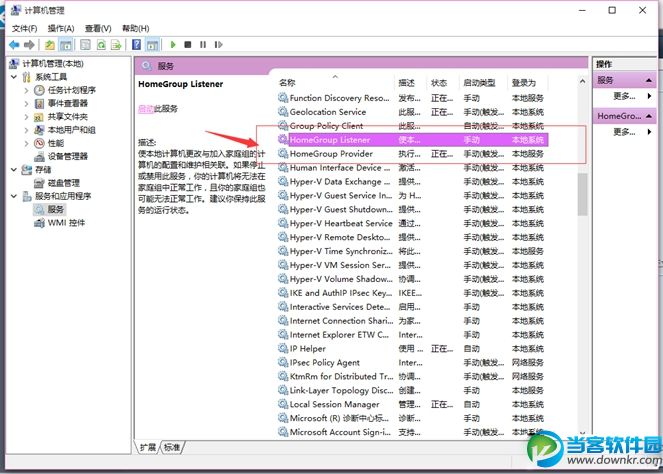Expand the 共享文件夹 tree node
The height and width of the screenshot is (474, 663).
[26, 117]
